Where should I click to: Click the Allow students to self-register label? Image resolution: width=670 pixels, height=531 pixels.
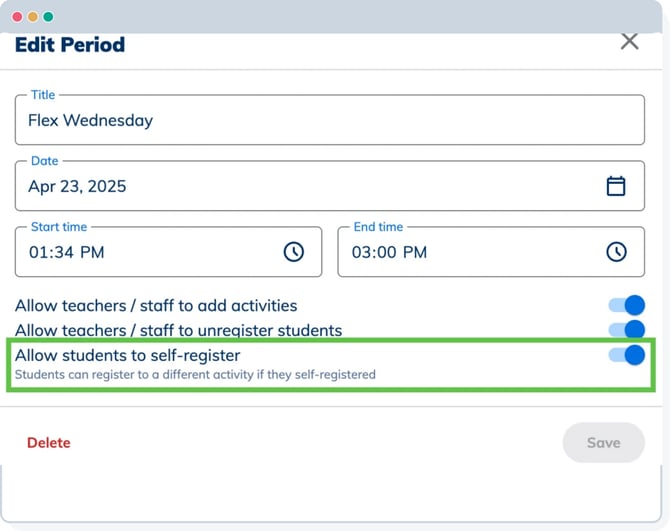click(x=128, y=355)
